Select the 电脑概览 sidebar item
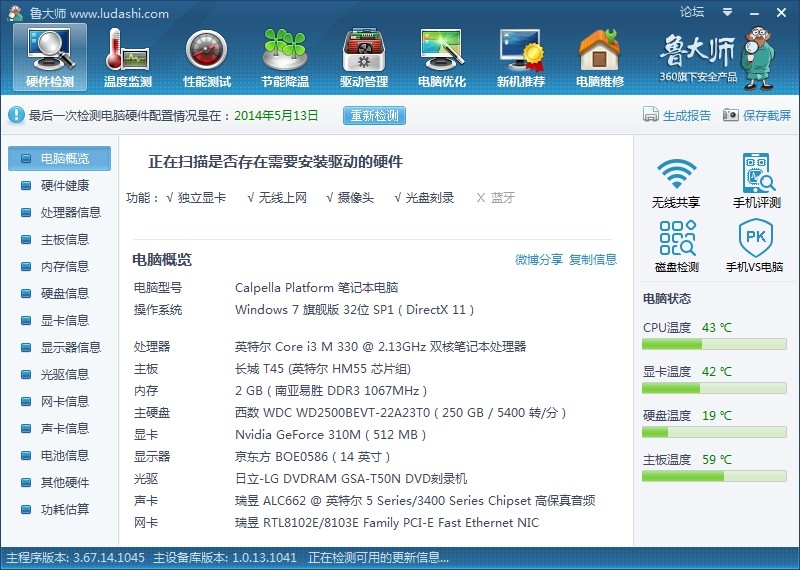The width and height of the screenshot is (800, 570). (59, 158)
